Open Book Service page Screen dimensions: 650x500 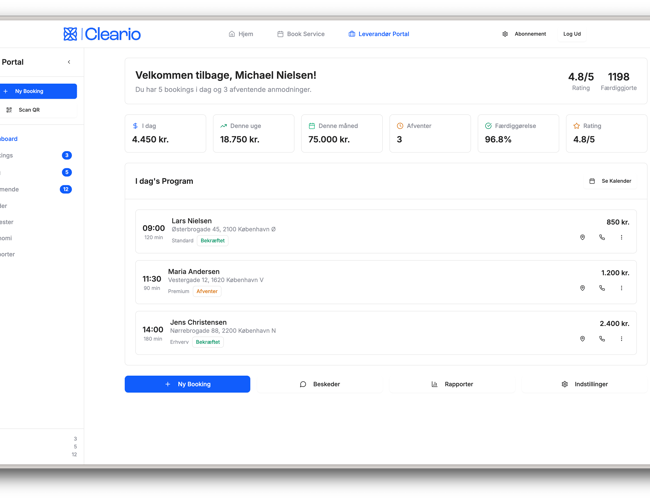(301, 34)
